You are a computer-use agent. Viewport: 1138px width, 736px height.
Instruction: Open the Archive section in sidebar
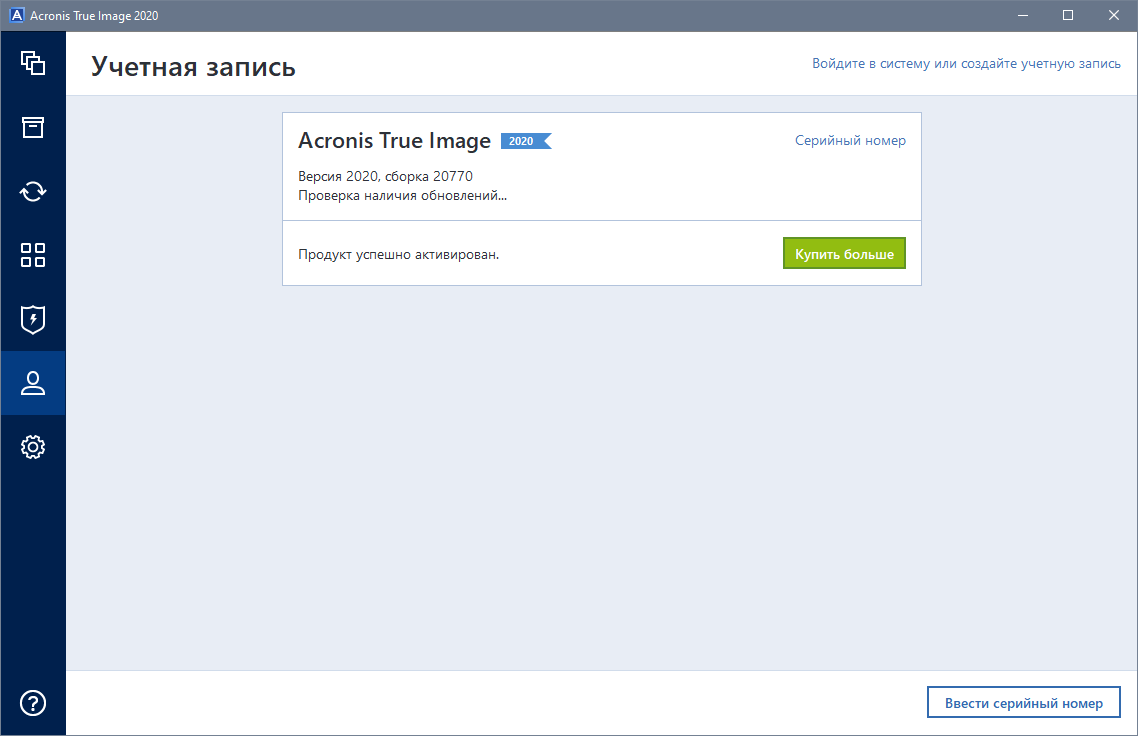[x=33, y=127]
